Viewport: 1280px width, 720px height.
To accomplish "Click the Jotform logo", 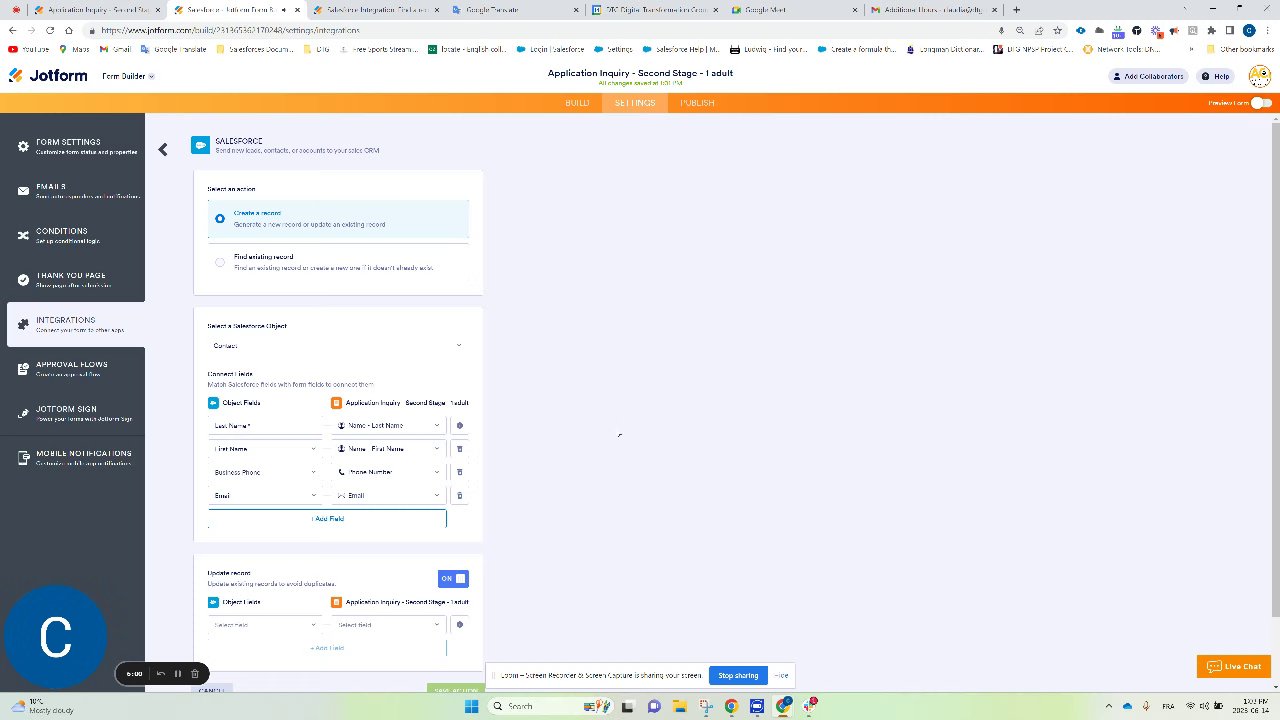I will [48, 76].
